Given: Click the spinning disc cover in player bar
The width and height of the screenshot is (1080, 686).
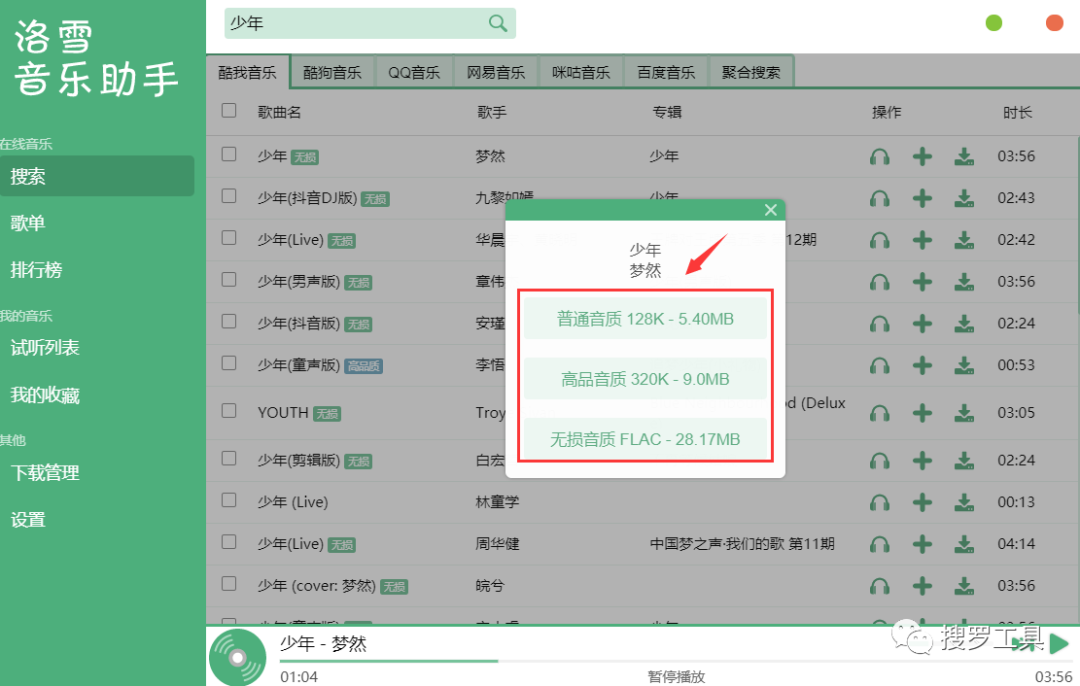Looking at the screenshot, I should pyautogui.click(x=238, y=658).
